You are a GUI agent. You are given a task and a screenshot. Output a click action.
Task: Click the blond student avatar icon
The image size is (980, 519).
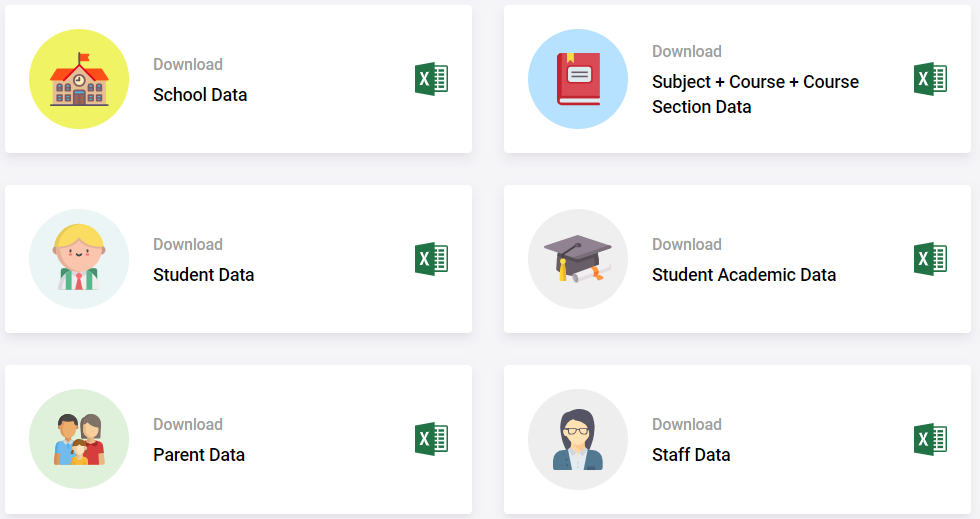79,259
